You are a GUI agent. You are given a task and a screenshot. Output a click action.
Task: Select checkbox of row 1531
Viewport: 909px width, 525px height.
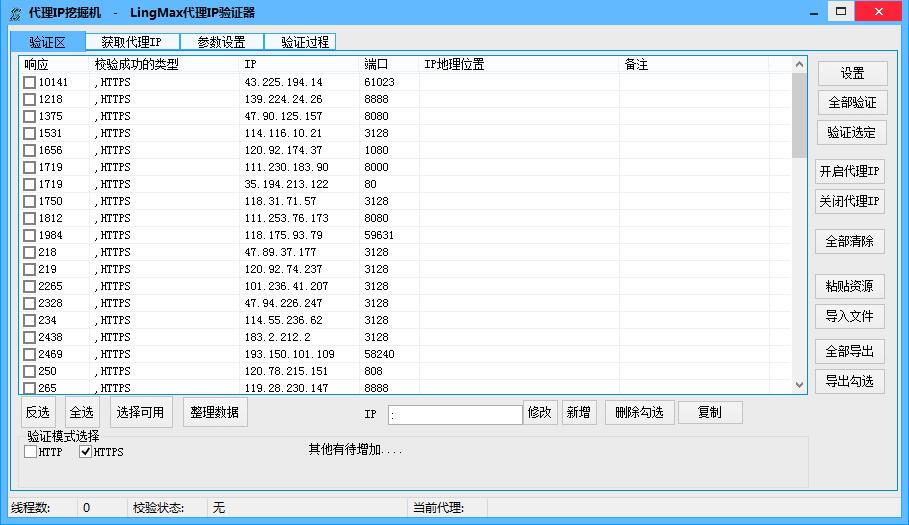(x=30, y=133)
